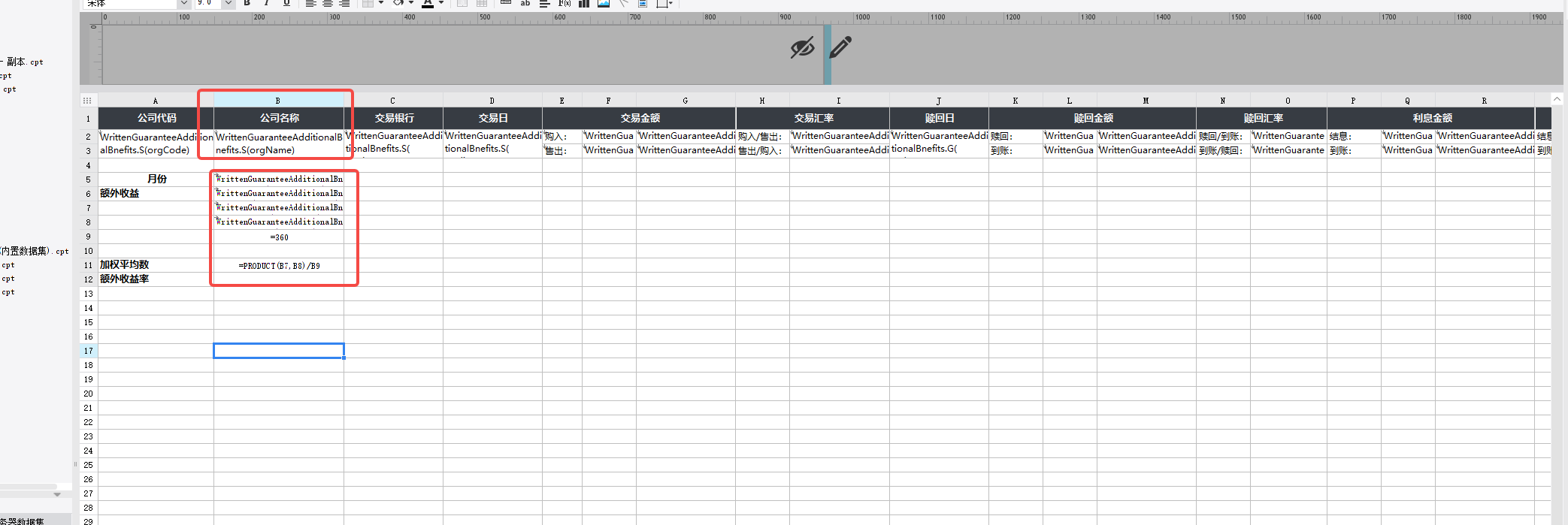Toggle italic formatting in toolbar

(x=267, y=3)
